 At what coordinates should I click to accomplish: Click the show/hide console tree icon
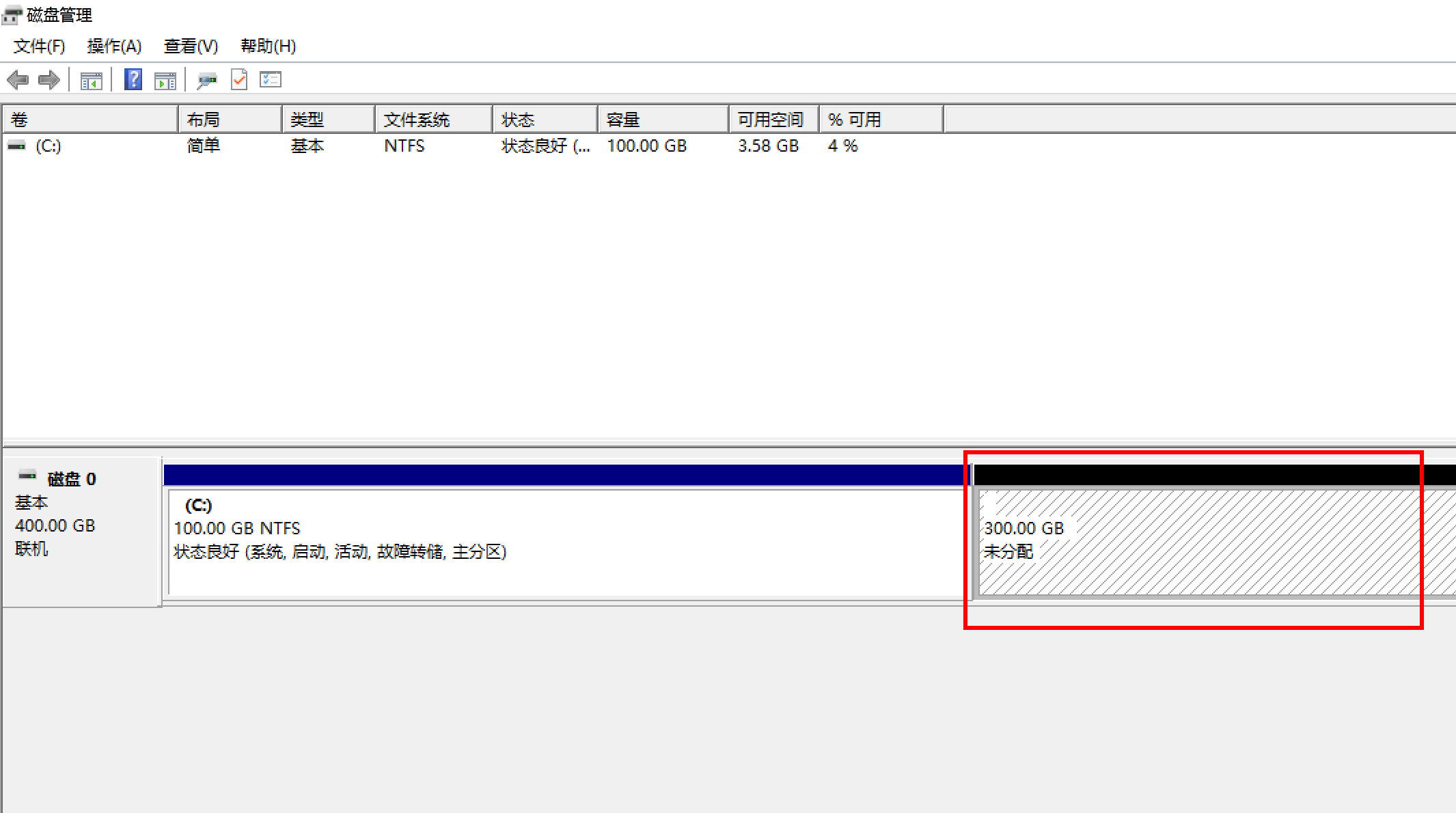[91, 81]
